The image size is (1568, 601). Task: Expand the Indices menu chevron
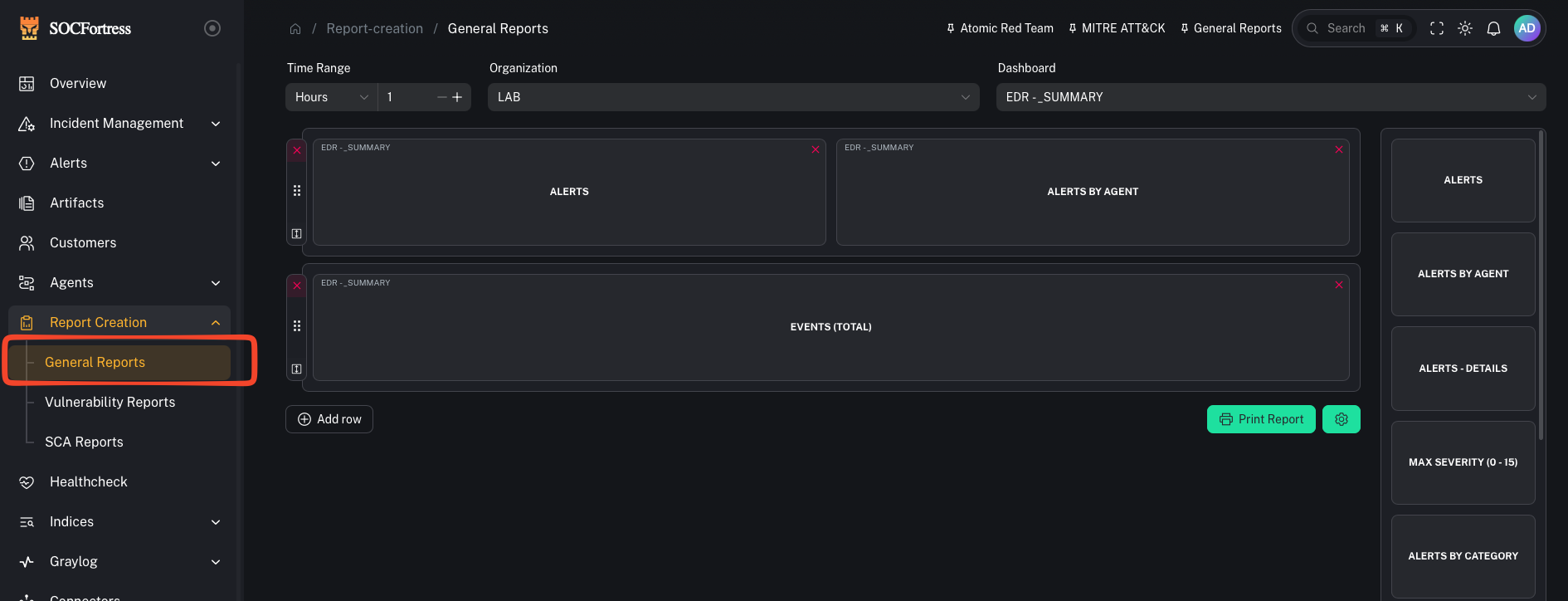click(x=216, y=522)
